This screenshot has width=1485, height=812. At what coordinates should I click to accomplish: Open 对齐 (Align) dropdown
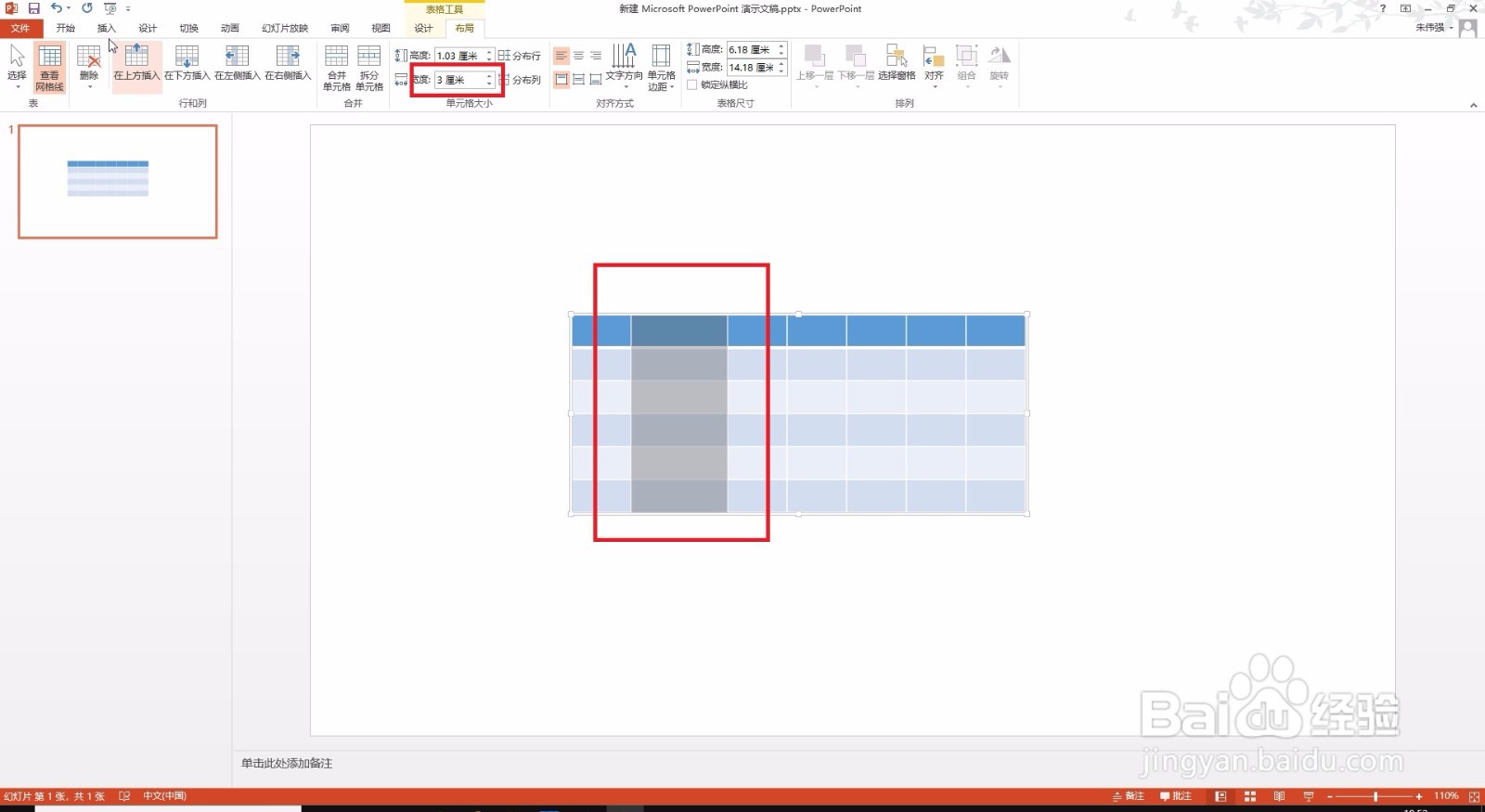tap(934, 67)
